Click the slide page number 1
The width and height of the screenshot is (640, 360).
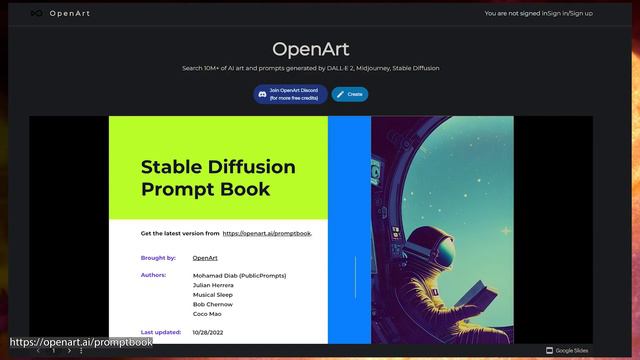(53, 351)
